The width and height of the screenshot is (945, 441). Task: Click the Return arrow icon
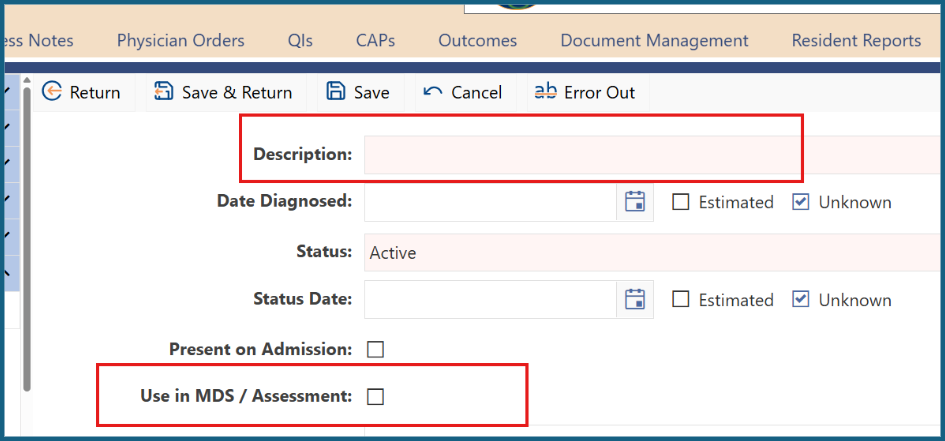(x=52, y=92)
